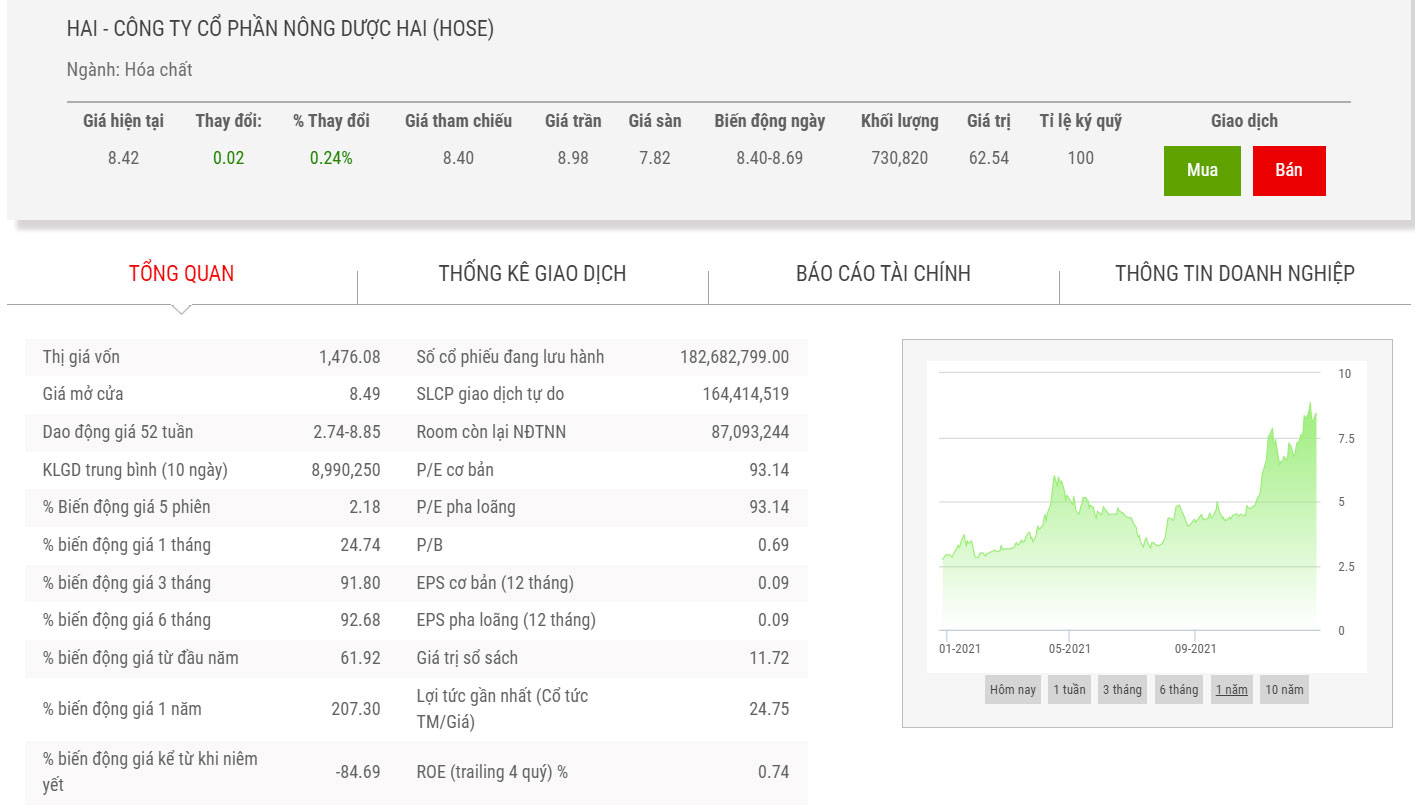
Task: Select the Hôm nay chart range
Action: point(1012,690)
